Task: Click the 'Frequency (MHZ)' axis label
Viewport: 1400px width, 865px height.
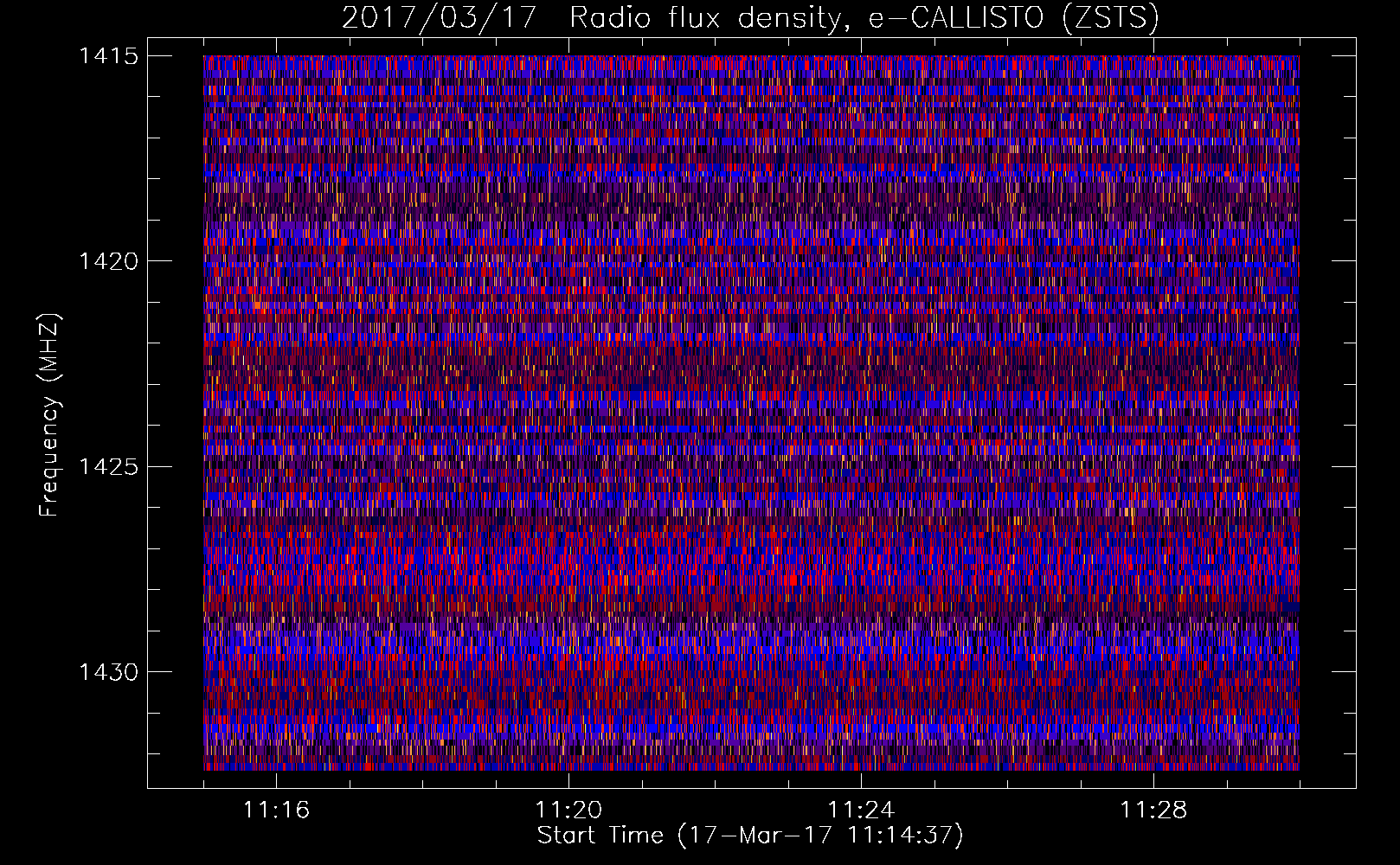Action: click(49, 415)
